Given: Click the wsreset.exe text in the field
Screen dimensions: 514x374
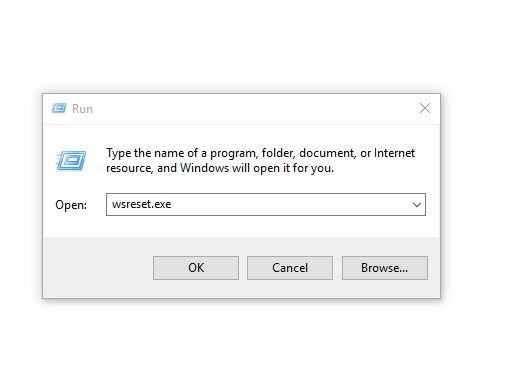Looking at the screenshot, I should pyautogui.click(x=142, y=204).
